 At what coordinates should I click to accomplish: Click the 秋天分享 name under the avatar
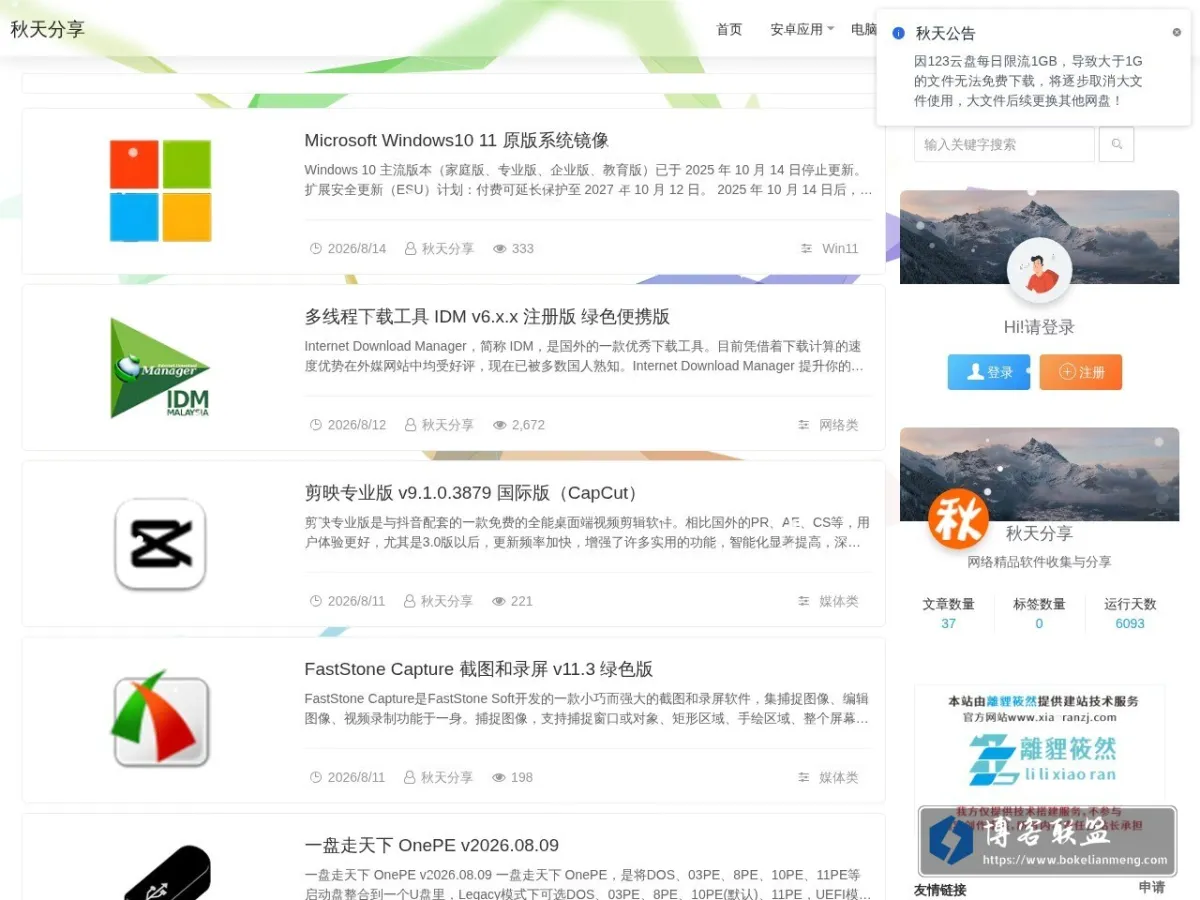click(x=1039, y=533)
